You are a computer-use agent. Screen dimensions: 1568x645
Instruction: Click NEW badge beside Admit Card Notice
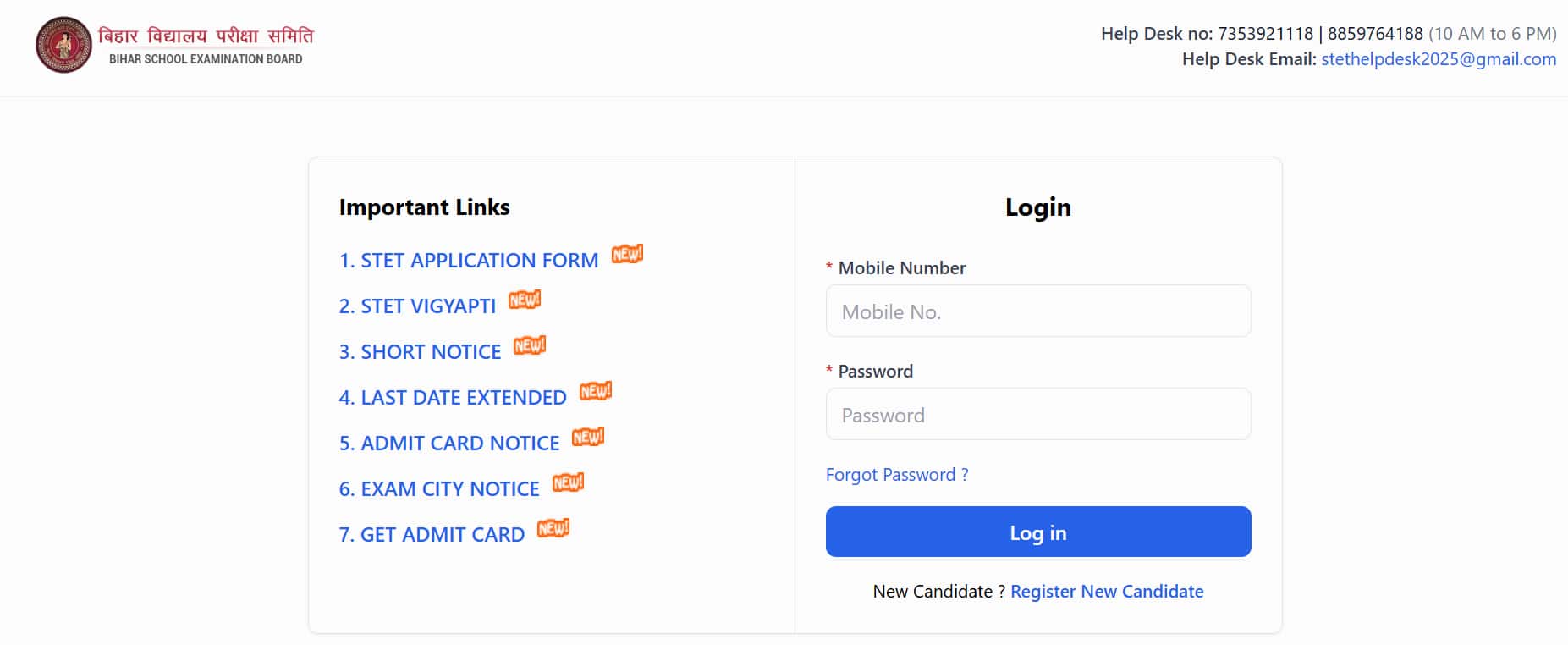tap(588, 437)
